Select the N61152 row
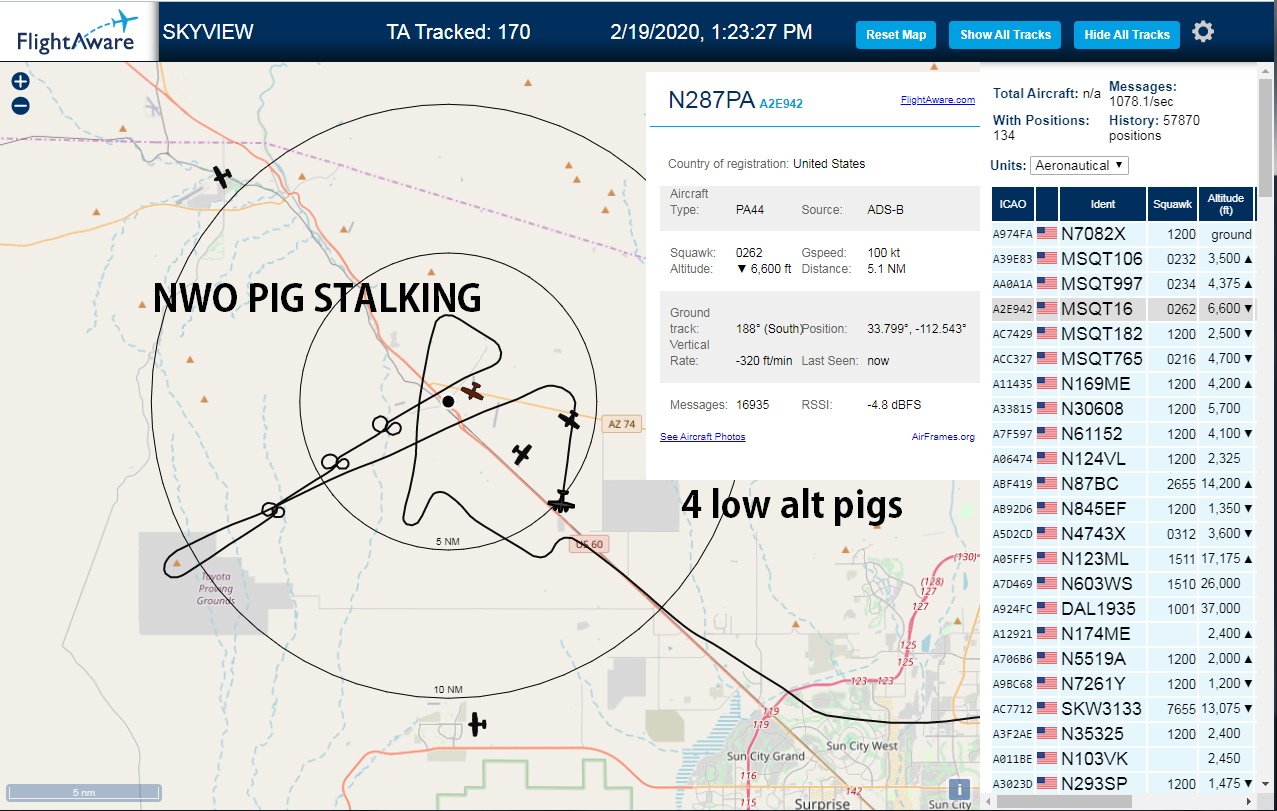 pyautogui.click(x=1122, y=434)
